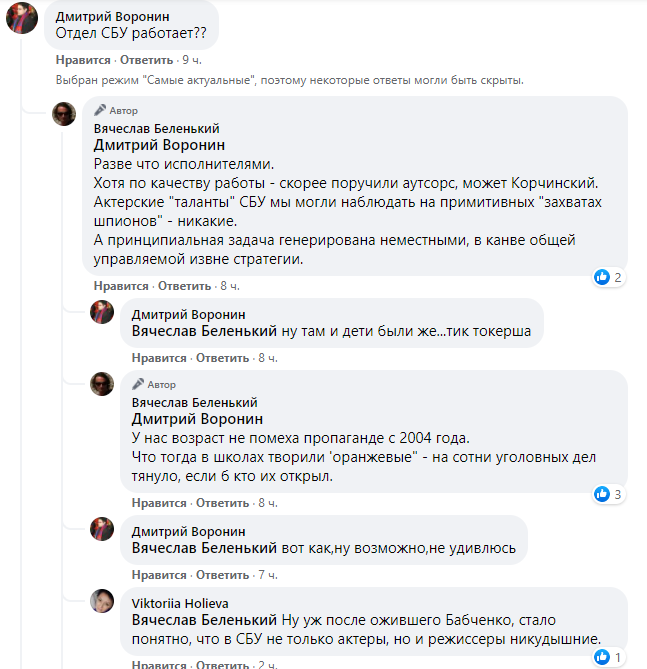
Task: Open the Viktoriia Holieva name link
Action: [180, 603]
